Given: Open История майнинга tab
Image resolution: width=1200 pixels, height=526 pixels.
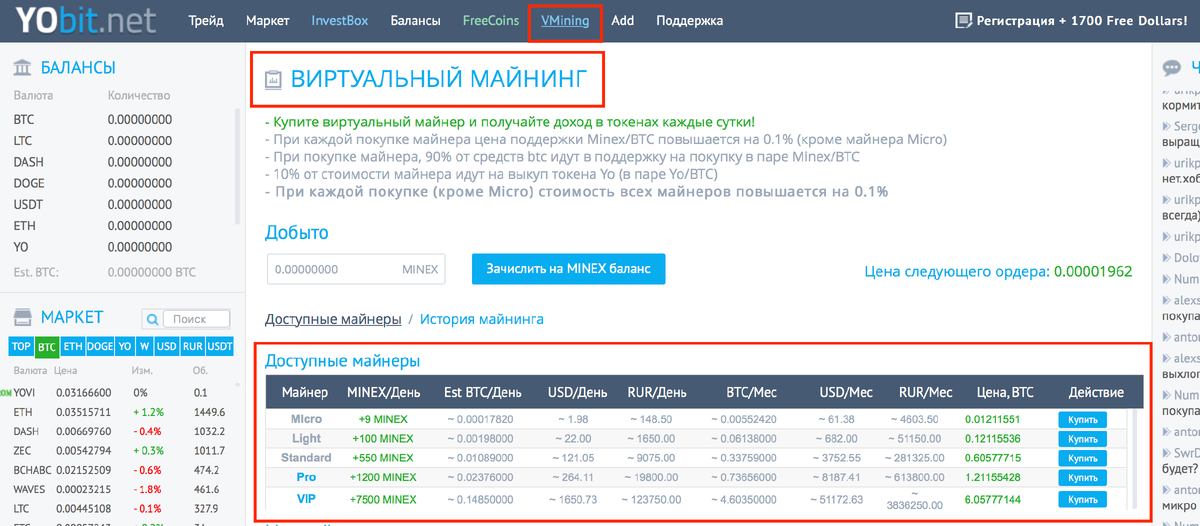Looking at the screenshot, I should tap(482, 319).
